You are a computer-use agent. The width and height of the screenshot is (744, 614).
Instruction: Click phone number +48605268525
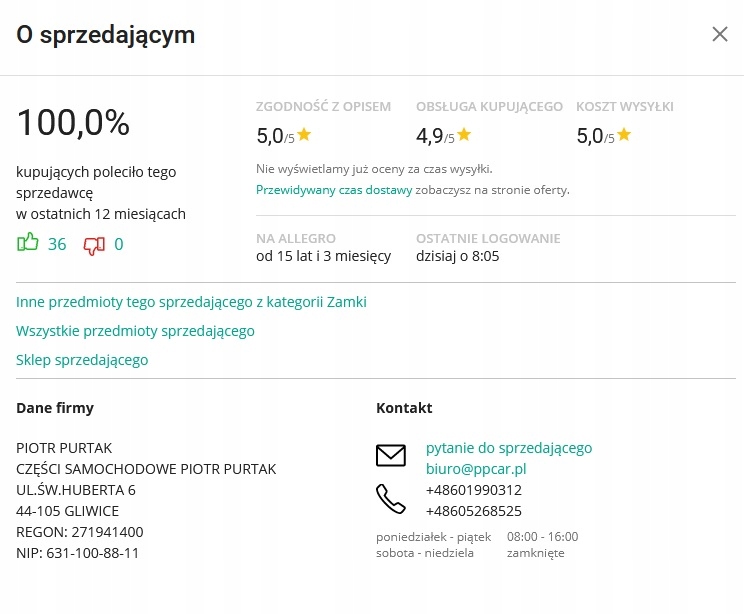(474, 511)
